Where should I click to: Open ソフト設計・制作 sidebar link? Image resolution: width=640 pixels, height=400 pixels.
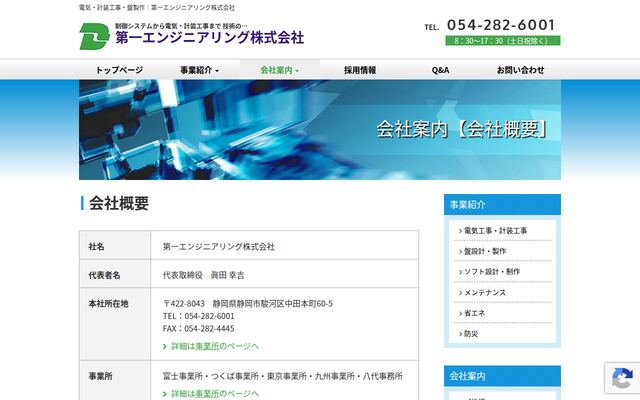pos(492,271)
